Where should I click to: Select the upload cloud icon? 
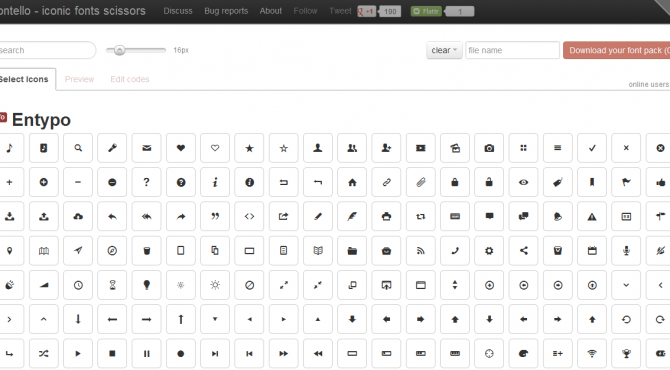78,217
